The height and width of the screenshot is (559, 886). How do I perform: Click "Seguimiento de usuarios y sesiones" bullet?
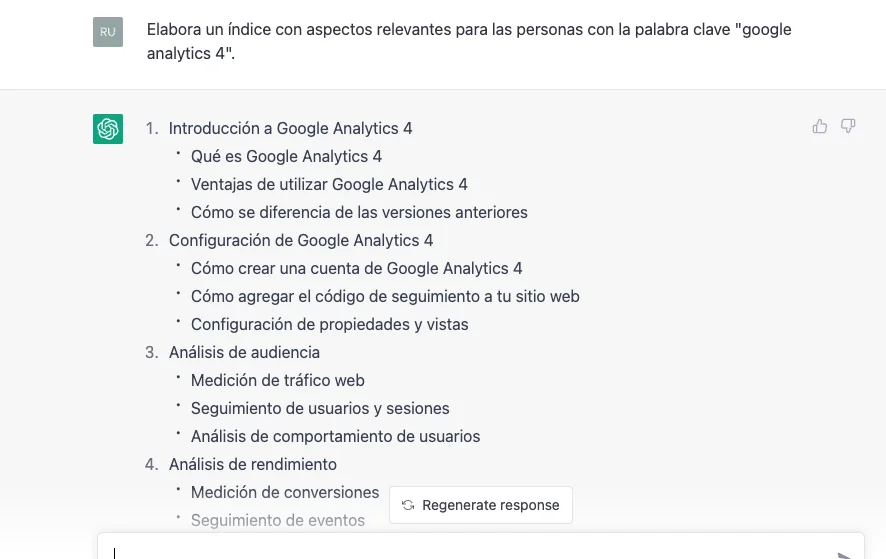pyautogui.click(x=320, y=408)
